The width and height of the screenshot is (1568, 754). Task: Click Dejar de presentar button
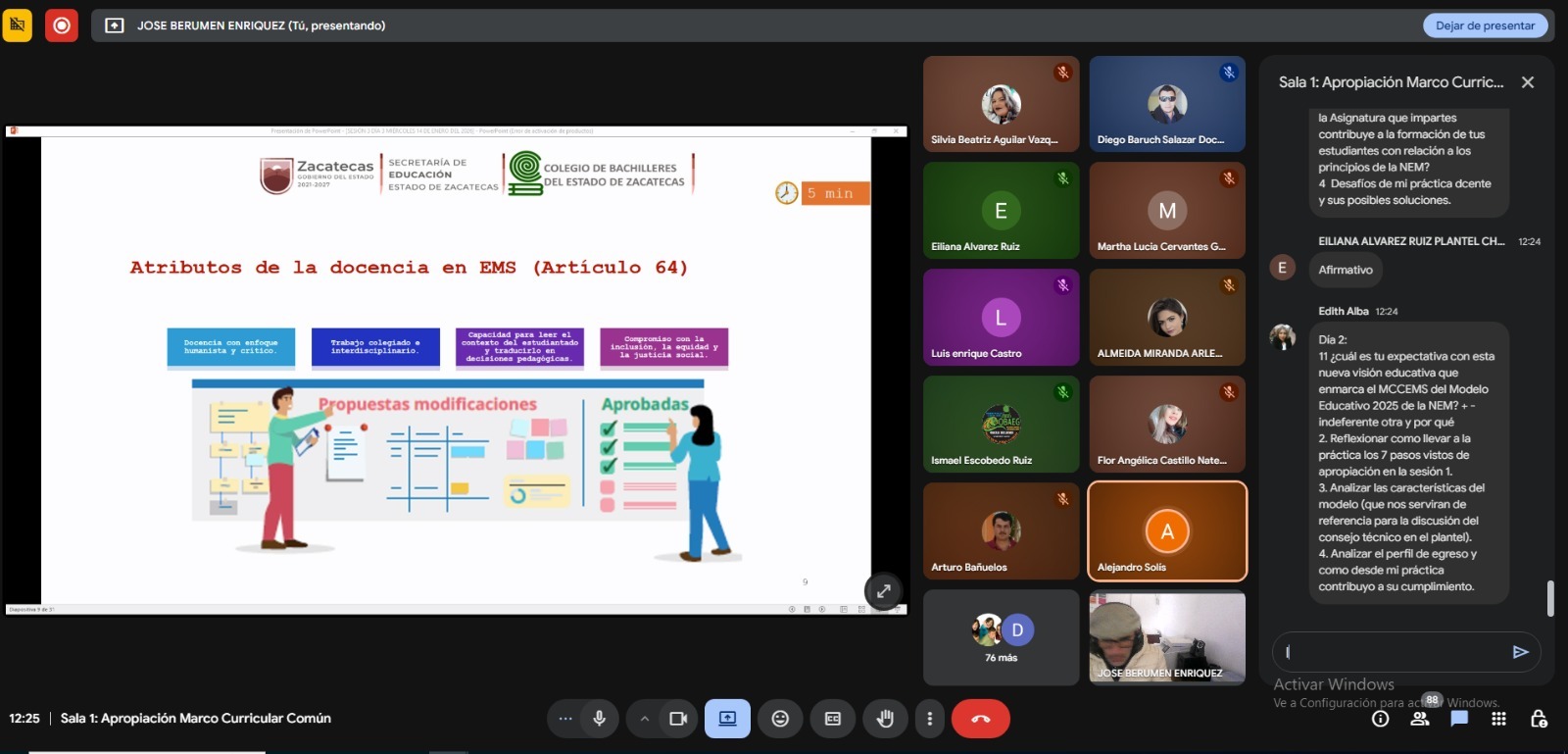(1485, 25)
